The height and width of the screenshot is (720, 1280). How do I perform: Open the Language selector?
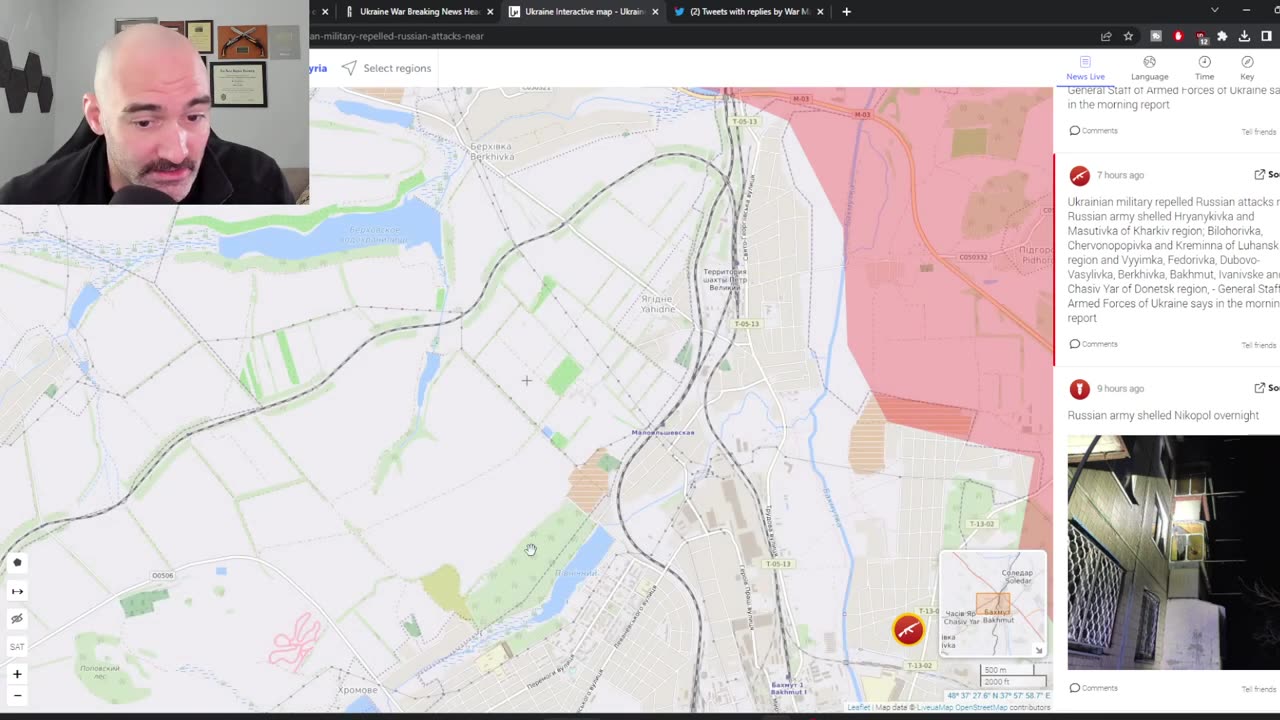point(1149,68)
